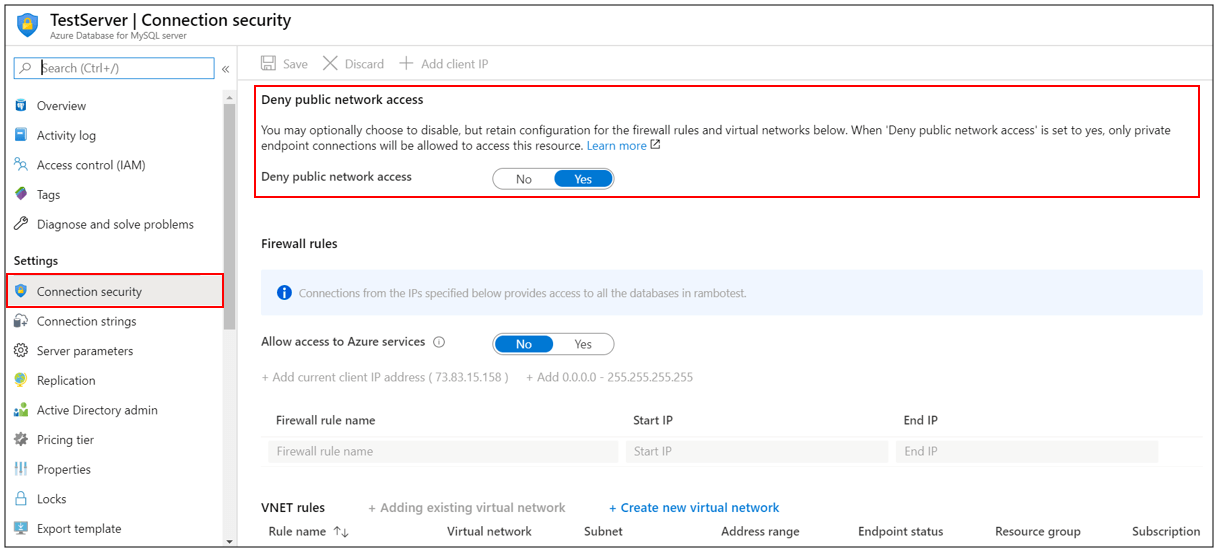Screen dimensions: 1218x552
Task: Click the Properties bars icon
Action: point(21,469)
